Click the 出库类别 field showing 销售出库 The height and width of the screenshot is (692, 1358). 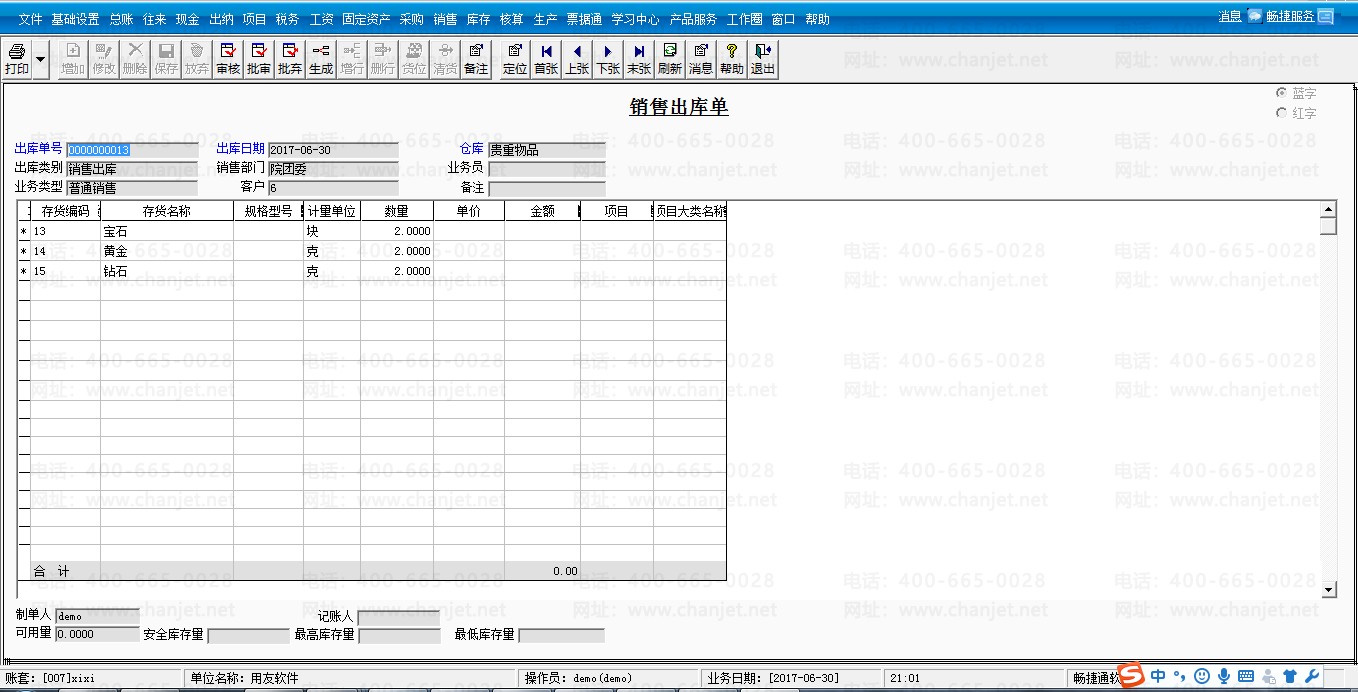coord(131,169)
